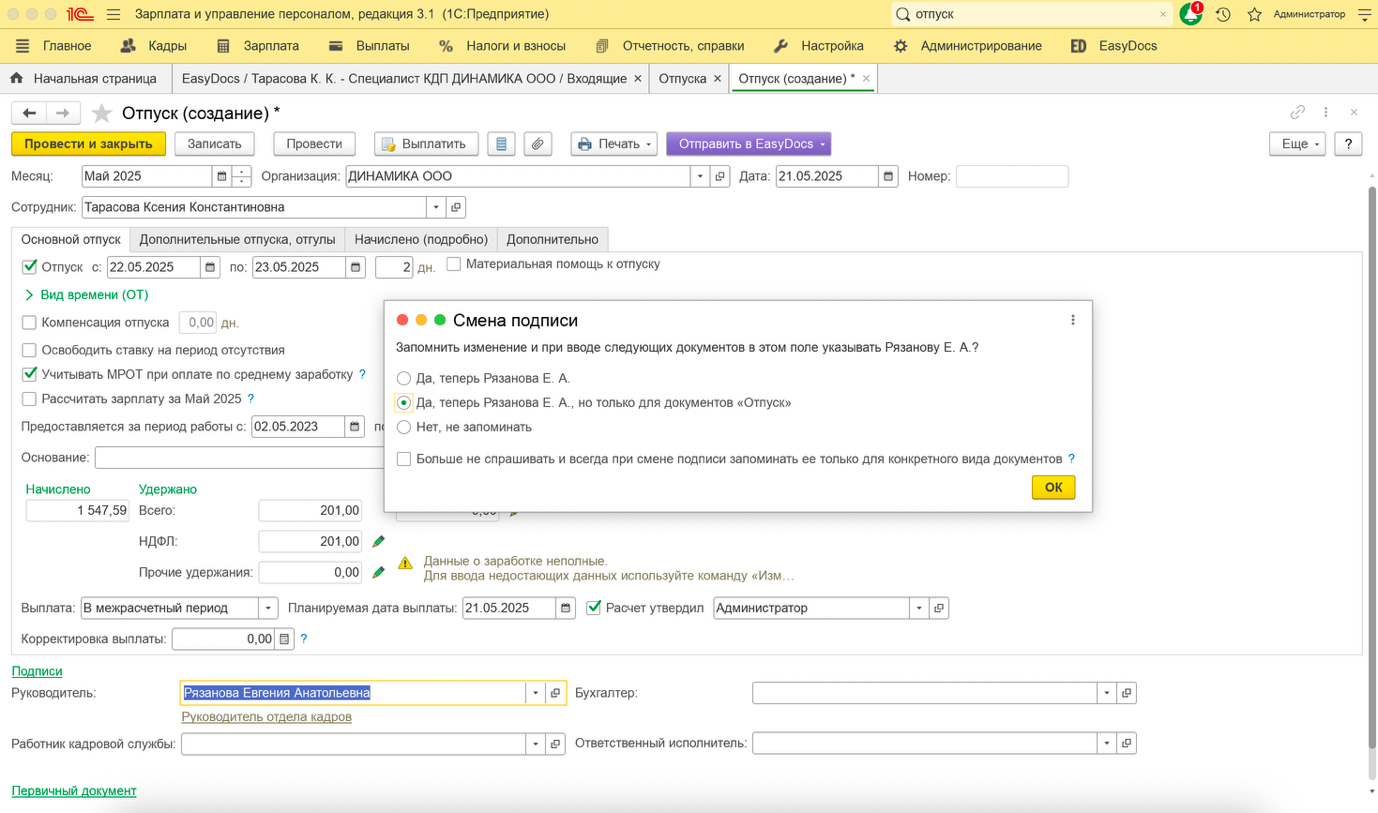The height and width of the screenshot is (813, 1378).
Task: Click the paperclip attachments icon
Action: [537, 144]
